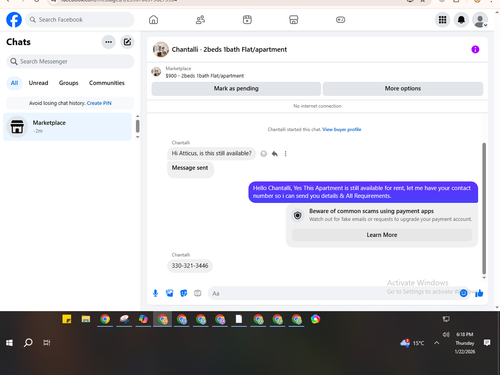Click the chat list scrollbar
Viewport: 500px width, 375px height.
pyautogui.click(x=138, y=126)
